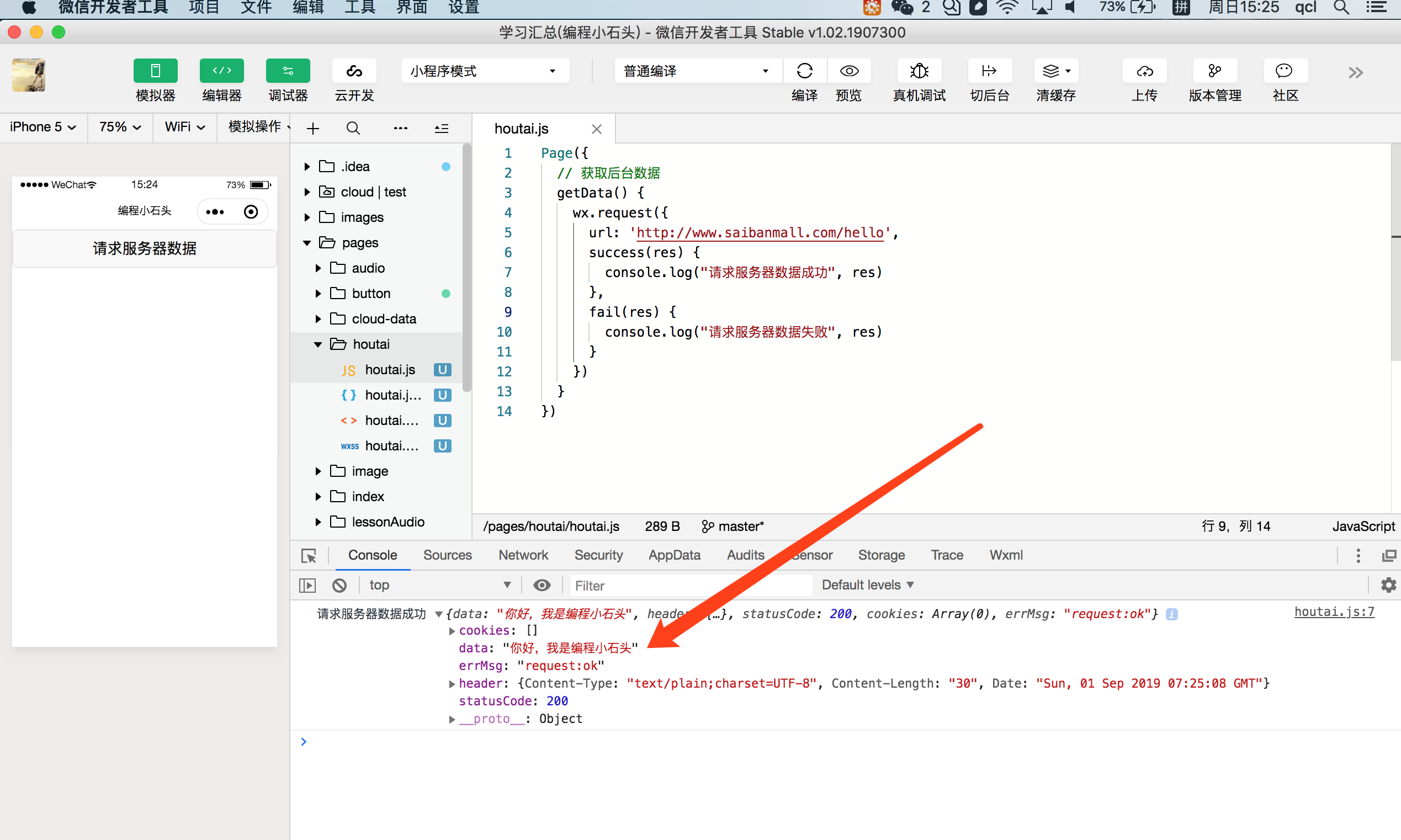Click the compile refresh icon

tap(804, 71)
